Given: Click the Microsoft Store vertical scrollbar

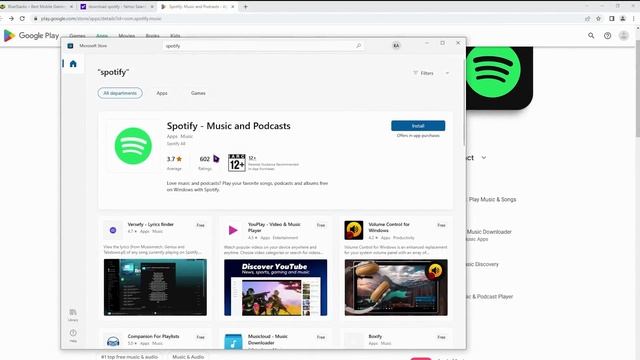Looking at the screenshot, I should click(x=464, y=102).
